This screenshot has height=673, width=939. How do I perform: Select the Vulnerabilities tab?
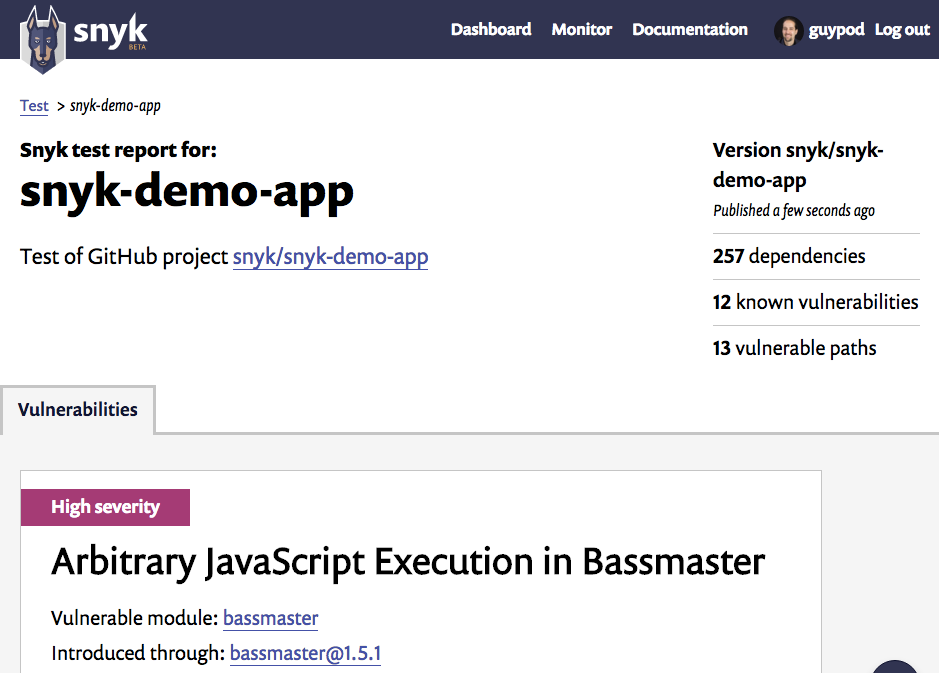click(78, 410)
